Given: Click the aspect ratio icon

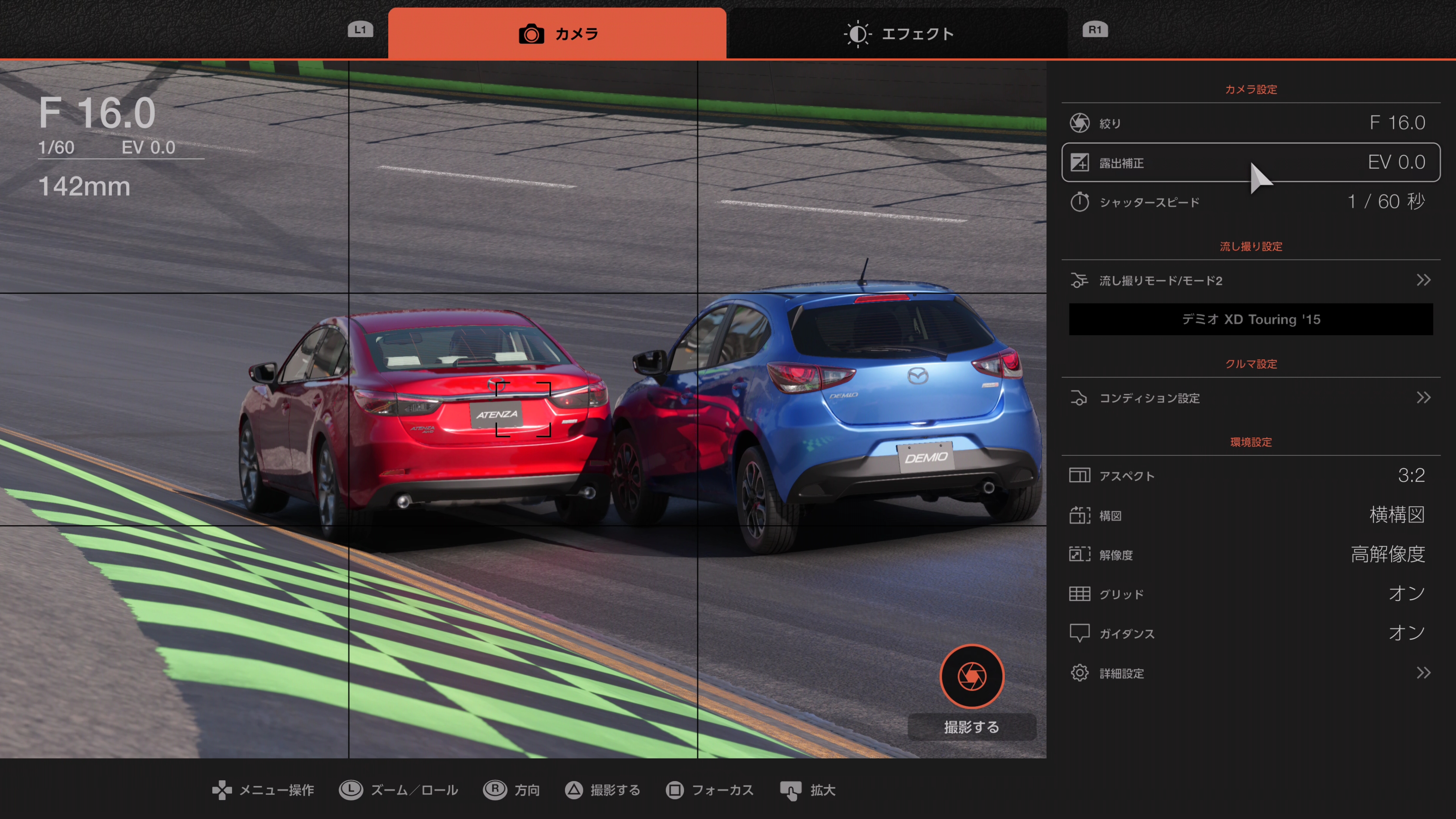Looking at the screenshot, I should [1079, 475].
